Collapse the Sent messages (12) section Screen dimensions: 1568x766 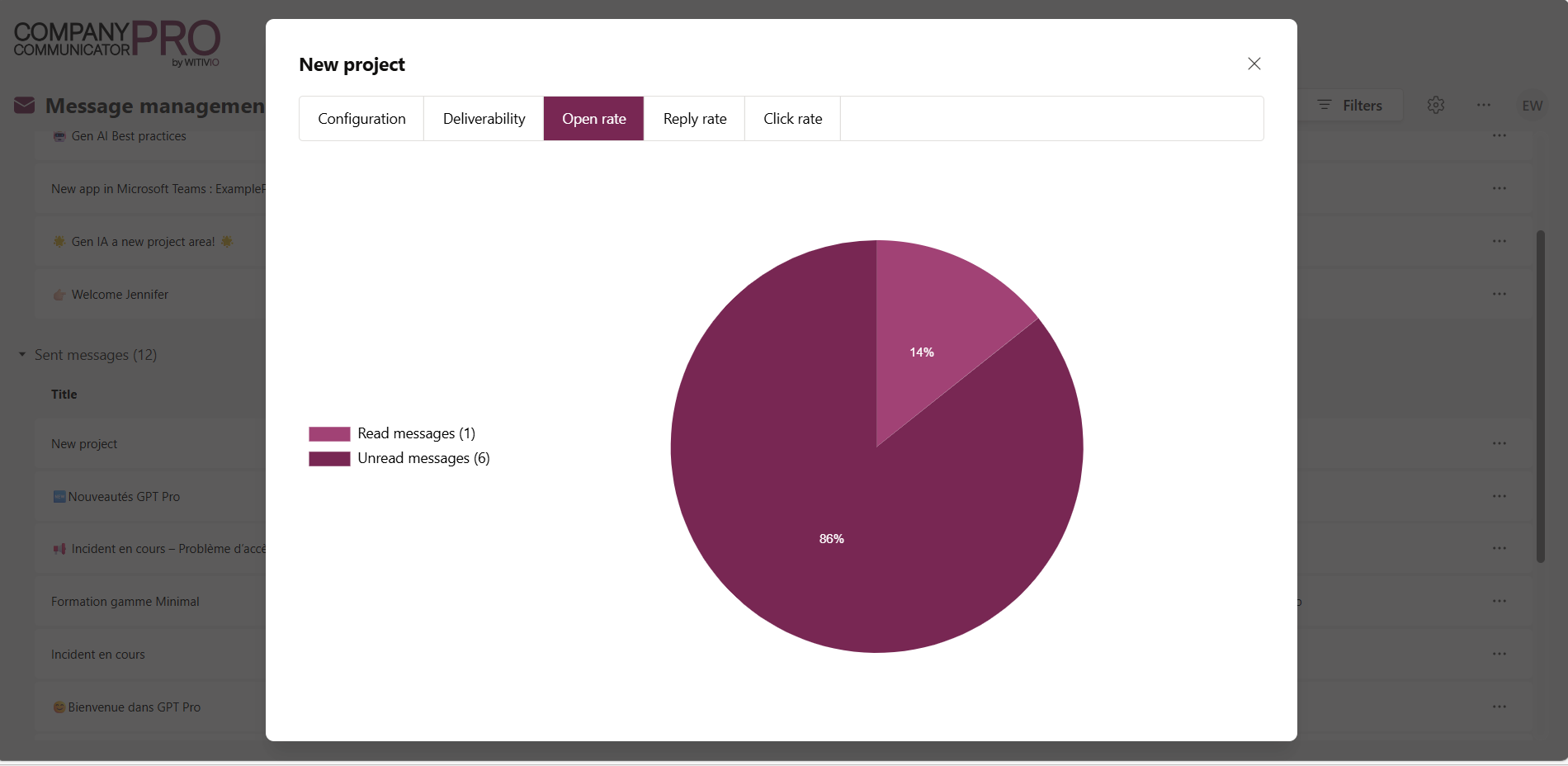click(x=22, y=355)
